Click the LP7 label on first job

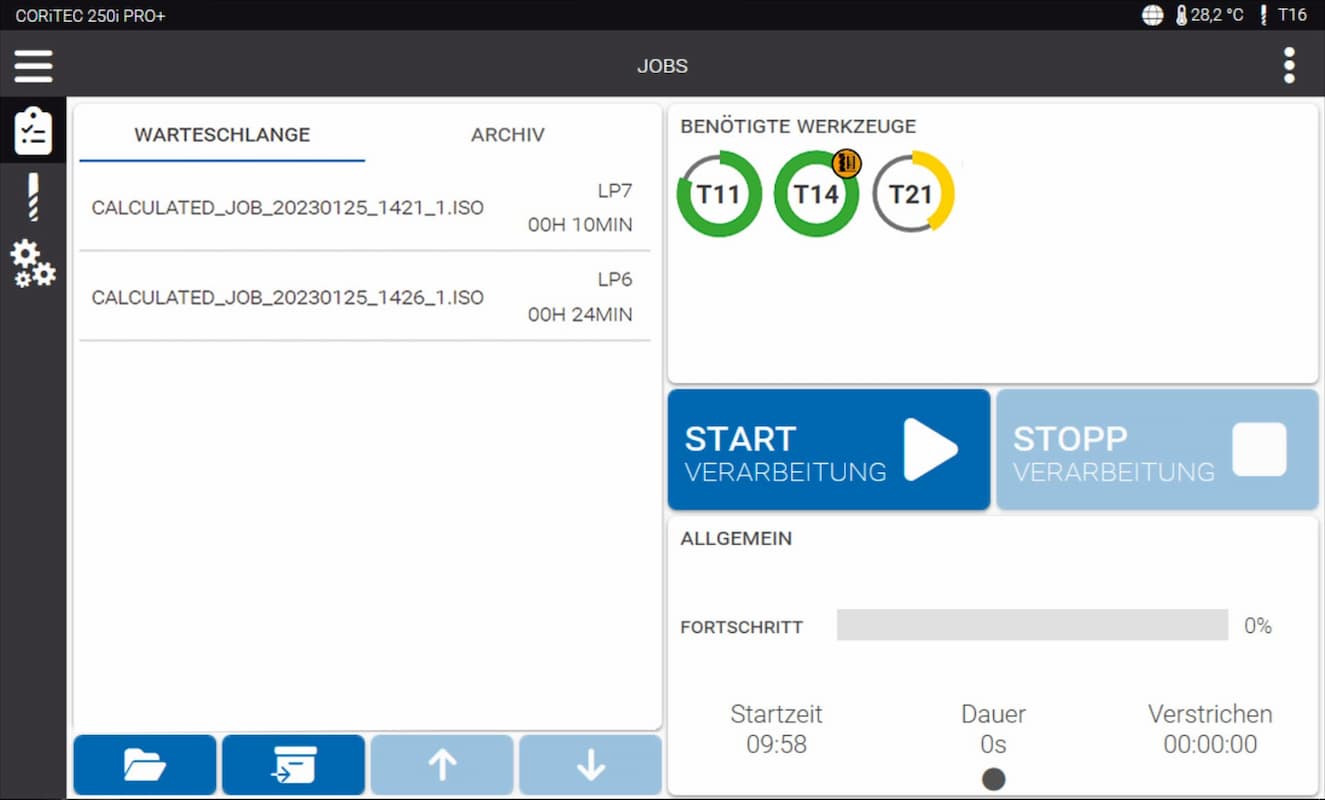615,190
